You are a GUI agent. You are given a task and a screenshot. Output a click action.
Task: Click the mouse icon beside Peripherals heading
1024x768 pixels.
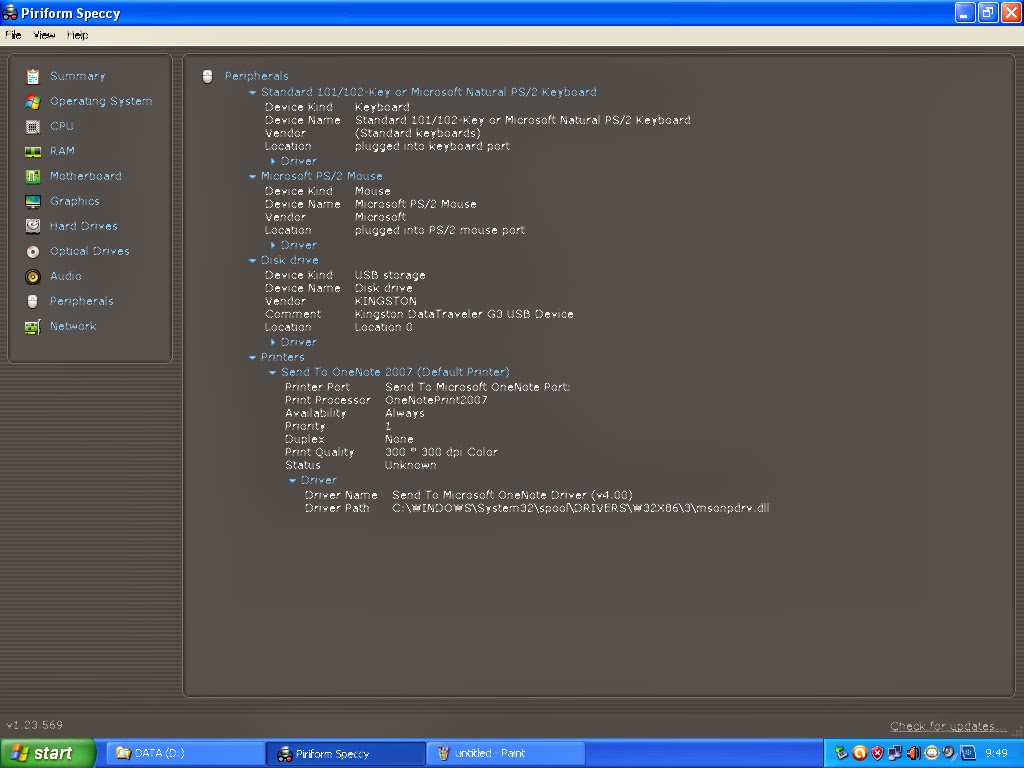point(208,76)
